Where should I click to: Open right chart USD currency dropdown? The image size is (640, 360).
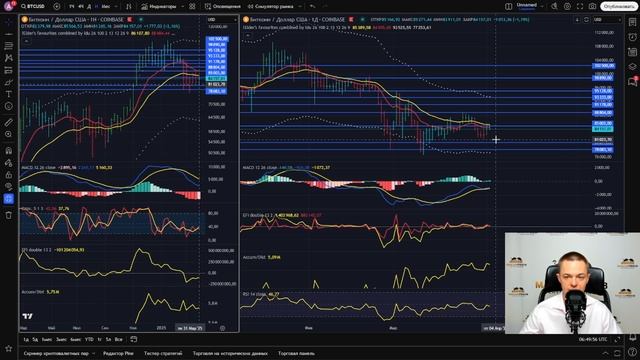pyautogui.click(x=608, y=20)
